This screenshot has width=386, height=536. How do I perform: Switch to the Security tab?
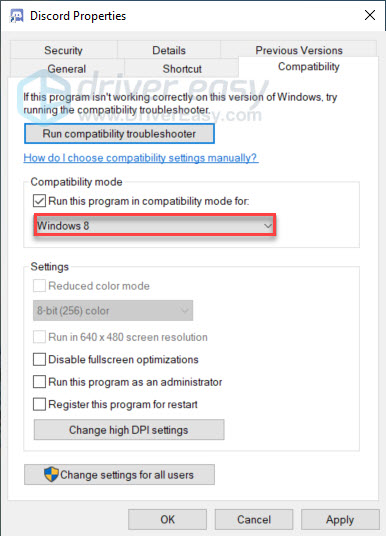(x=64, y=50)
